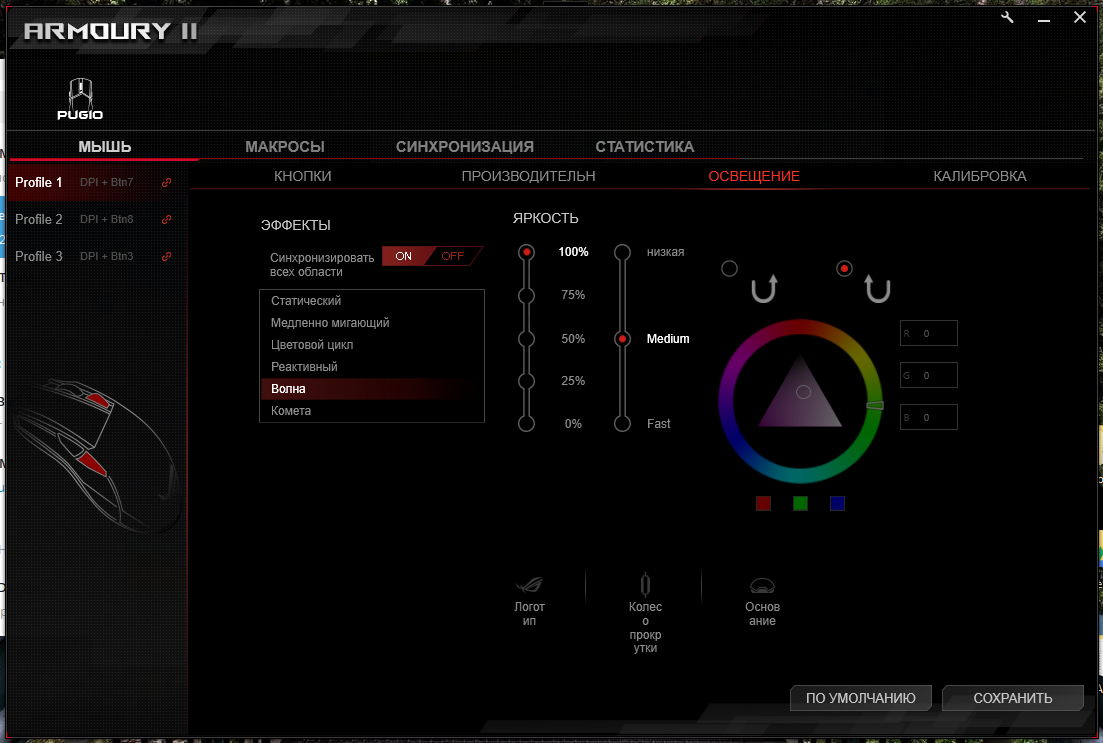Viewport: 1103px width, 743px height.
Task: Select the right direction radio button
Action: (x=845, y=269)
